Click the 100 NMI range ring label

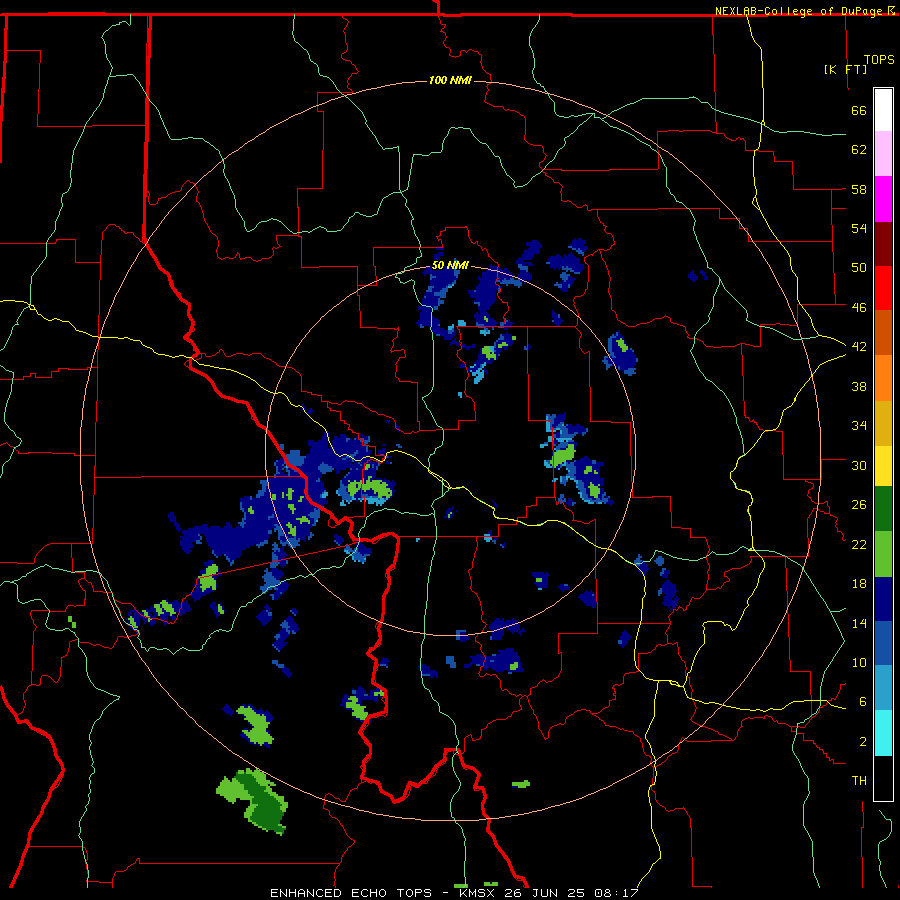point(450,80)
